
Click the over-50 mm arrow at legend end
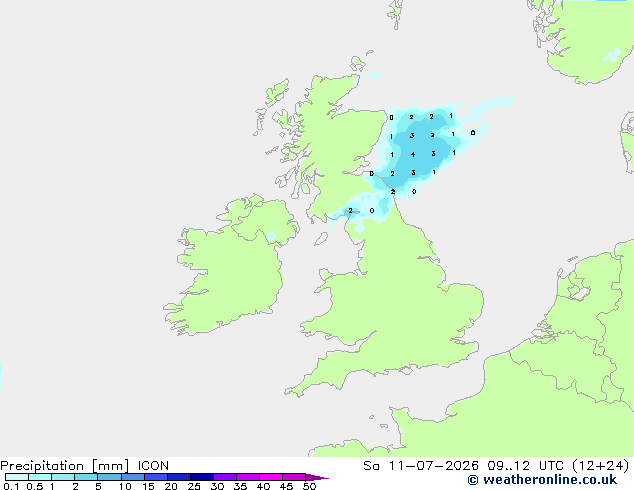coord(317,477)
